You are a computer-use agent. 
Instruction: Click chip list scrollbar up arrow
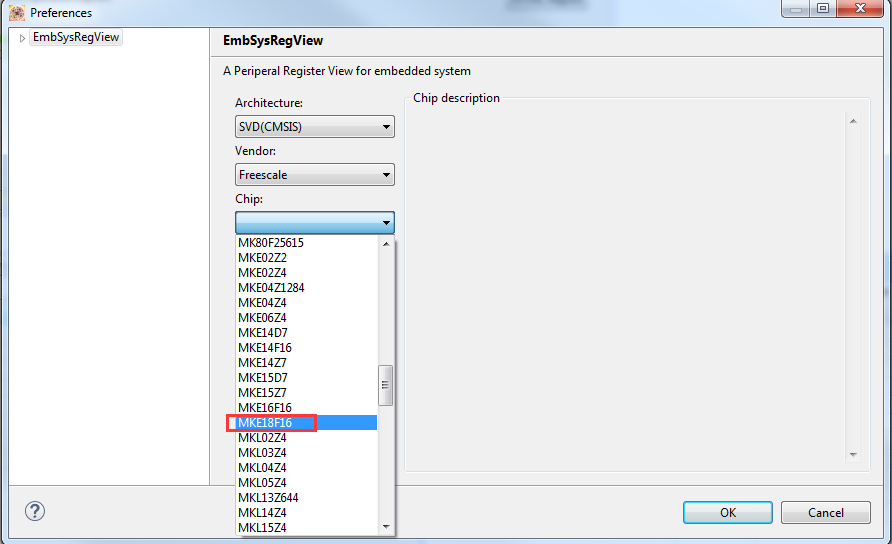coord(386,244)
